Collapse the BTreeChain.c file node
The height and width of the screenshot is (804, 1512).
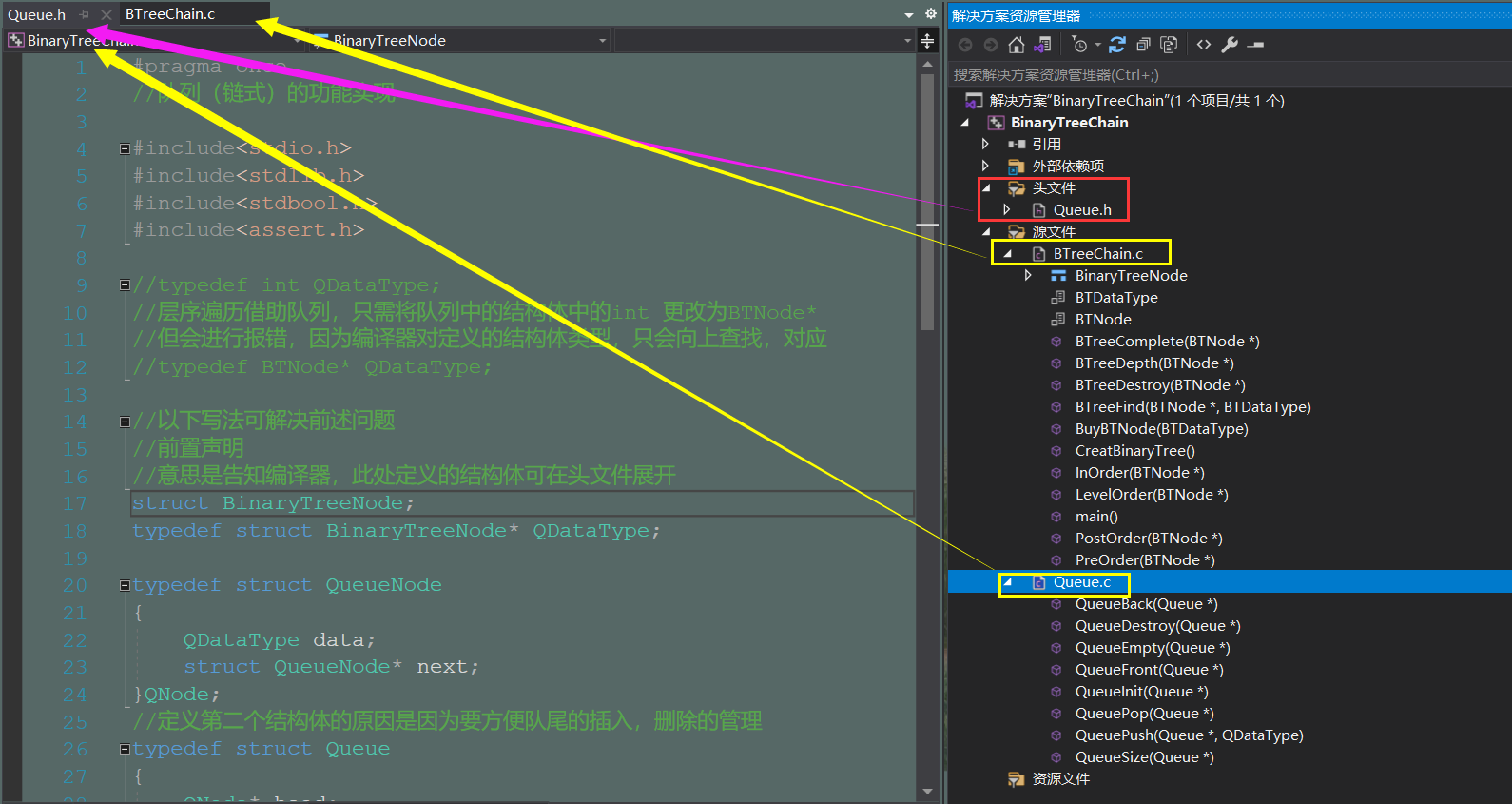pyautogui.click(x=1007, y=253)
